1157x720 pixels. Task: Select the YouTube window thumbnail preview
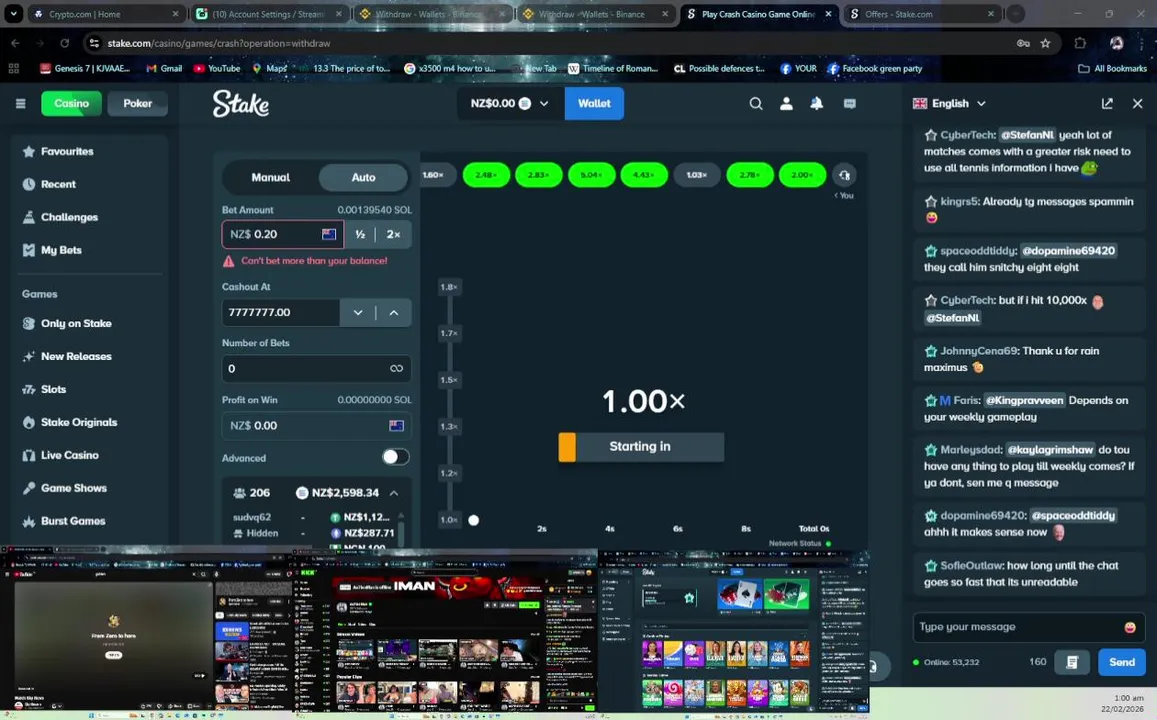[x=147, y=631]
